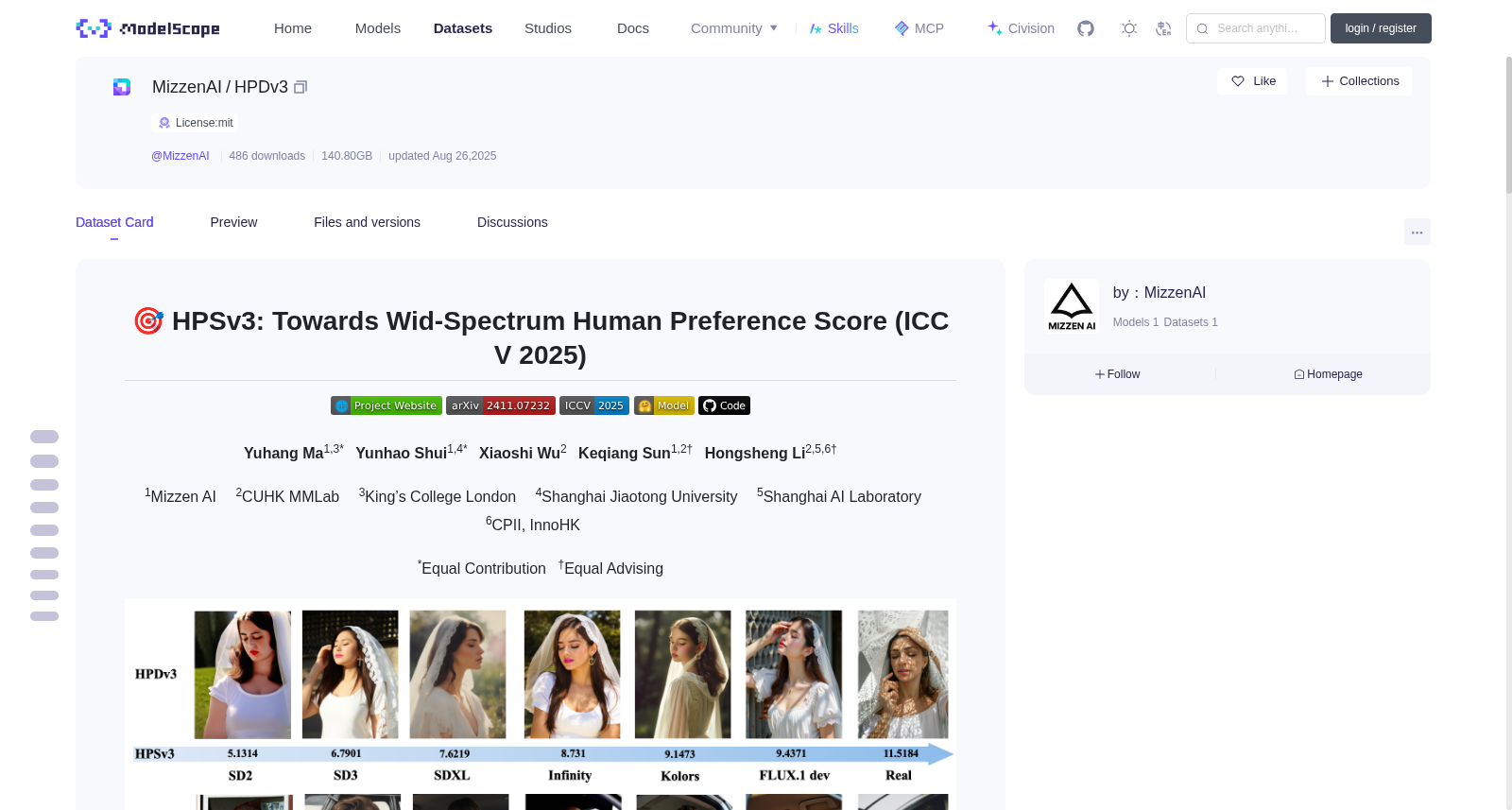Viewport: 1512px width, 810px height.
Task: Click the Kolors sample image thumbnail
Action: point(682,674)
